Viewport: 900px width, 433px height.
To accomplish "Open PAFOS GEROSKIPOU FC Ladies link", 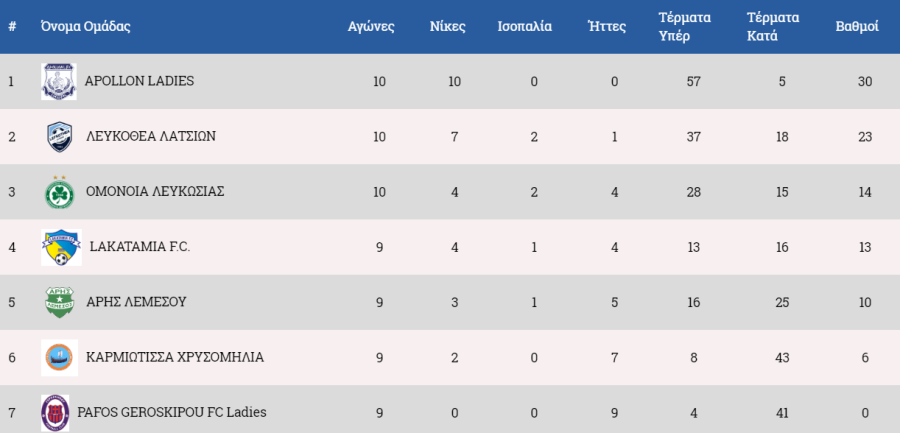I will 172,412.
